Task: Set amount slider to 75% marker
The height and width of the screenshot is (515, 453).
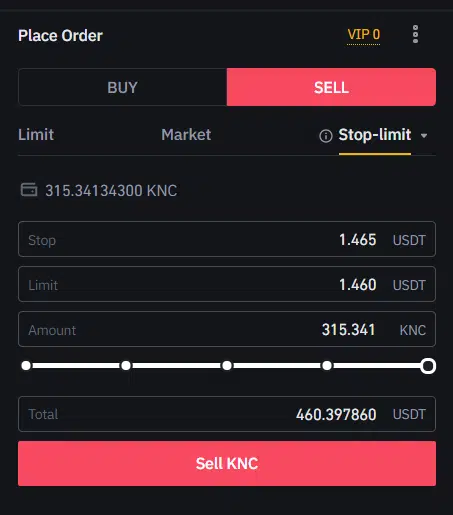Action: point(327,366)
